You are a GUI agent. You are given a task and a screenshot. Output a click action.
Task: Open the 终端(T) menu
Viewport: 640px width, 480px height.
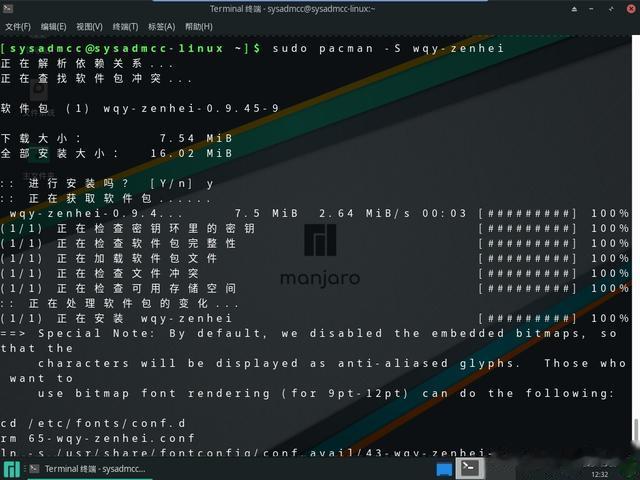click(125, 27)
